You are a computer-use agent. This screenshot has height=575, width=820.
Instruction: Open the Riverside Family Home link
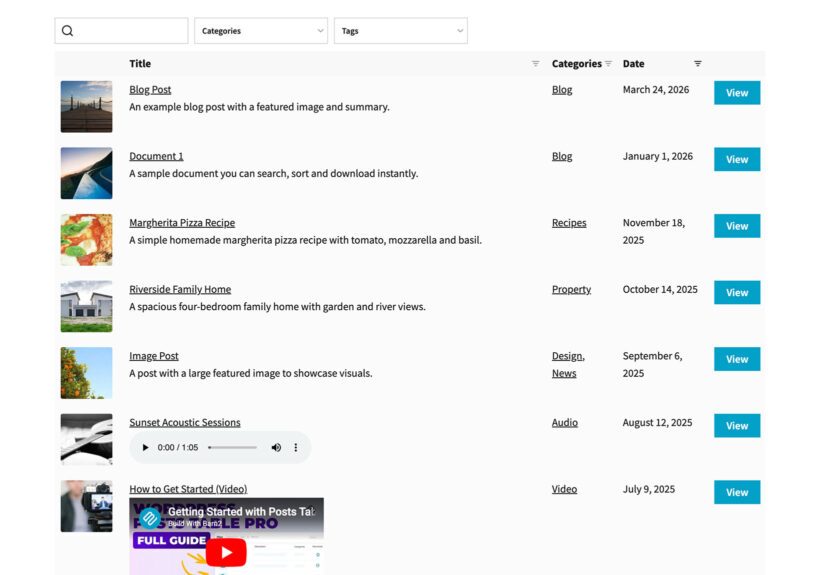180,289
